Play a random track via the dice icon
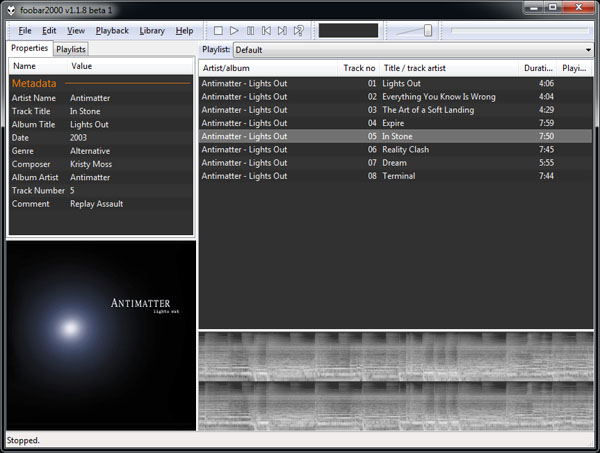The width and height of the screenshot is (600, 453). (298, 31)
